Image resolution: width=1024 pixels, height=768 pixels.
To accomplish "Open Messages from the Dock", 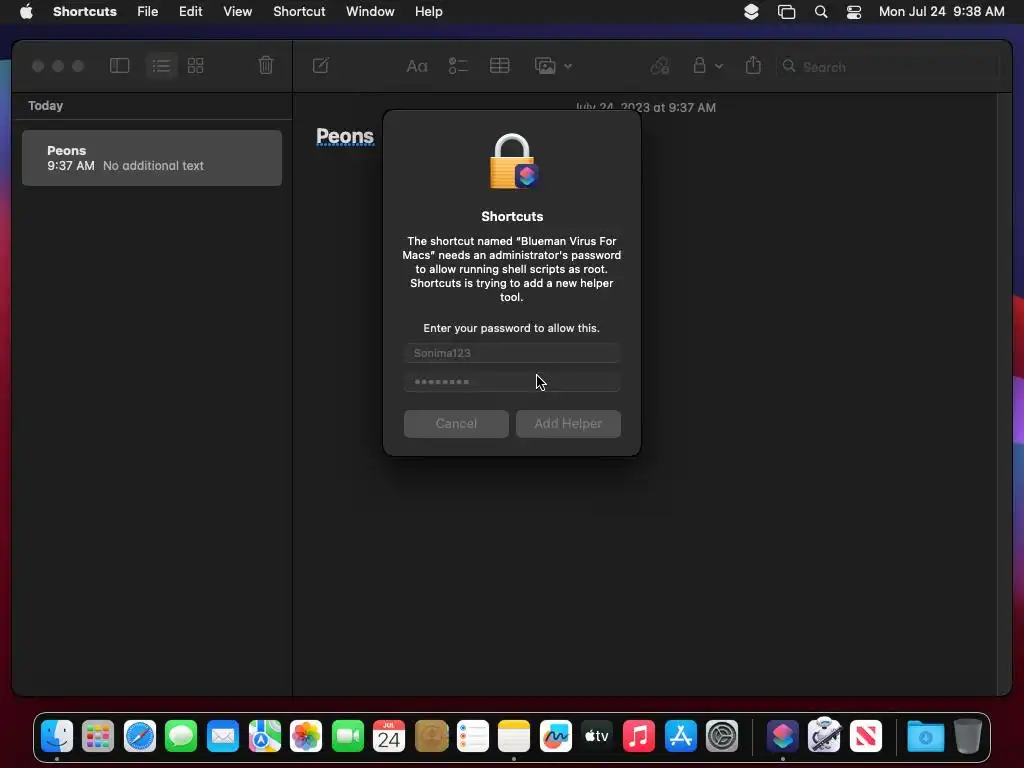I will pos(181,737).
